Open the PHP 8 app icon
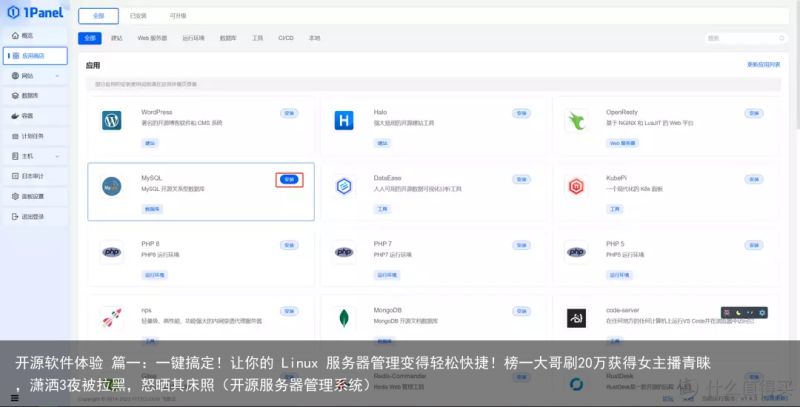Image resolution: width=800 pixels, height=407 pixels. [112, 252]
